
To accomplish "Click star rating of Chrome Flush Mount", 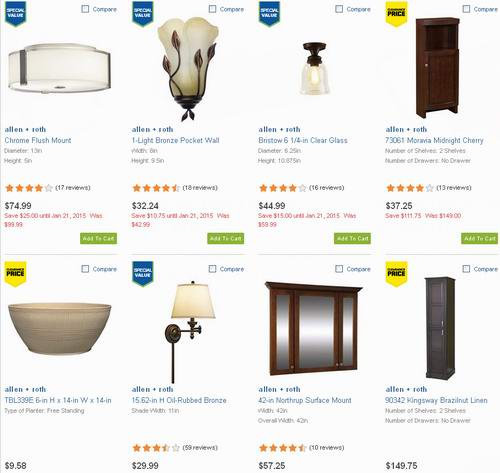I will [29, 188].
